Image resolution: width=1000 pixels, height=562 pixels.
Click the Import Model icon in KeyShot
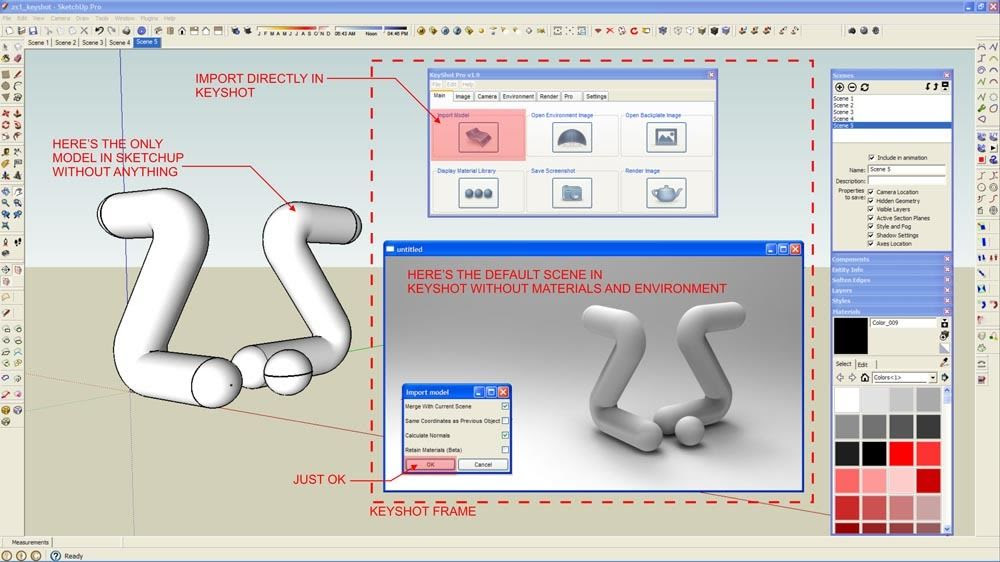pyautogui.click(x=478, y=137)
